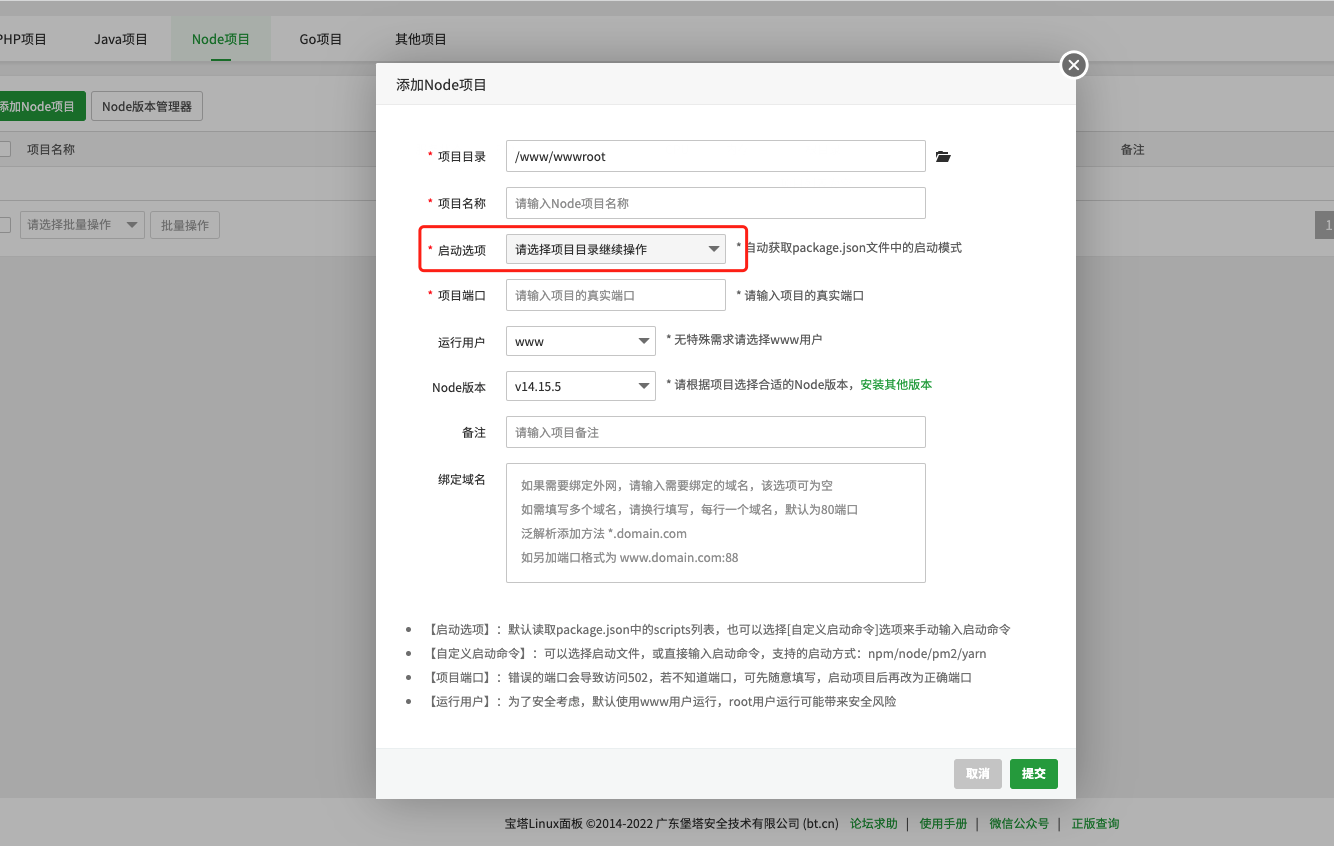Viewport: 1334px width, 846px height.
Task: Open the 请选择批量操作 dropdown
Action: [82, 225]
